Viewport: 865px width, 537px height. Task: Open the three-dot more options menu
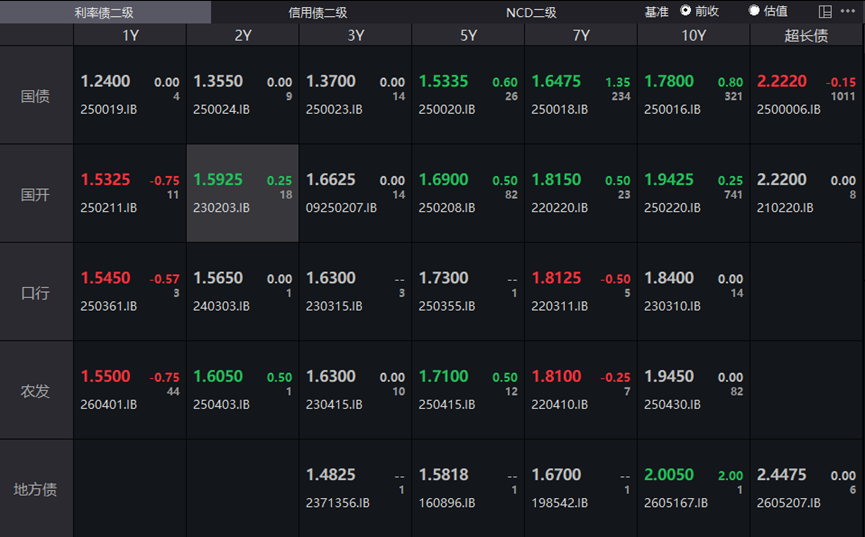pyautogui.click(x=848, y=12)
